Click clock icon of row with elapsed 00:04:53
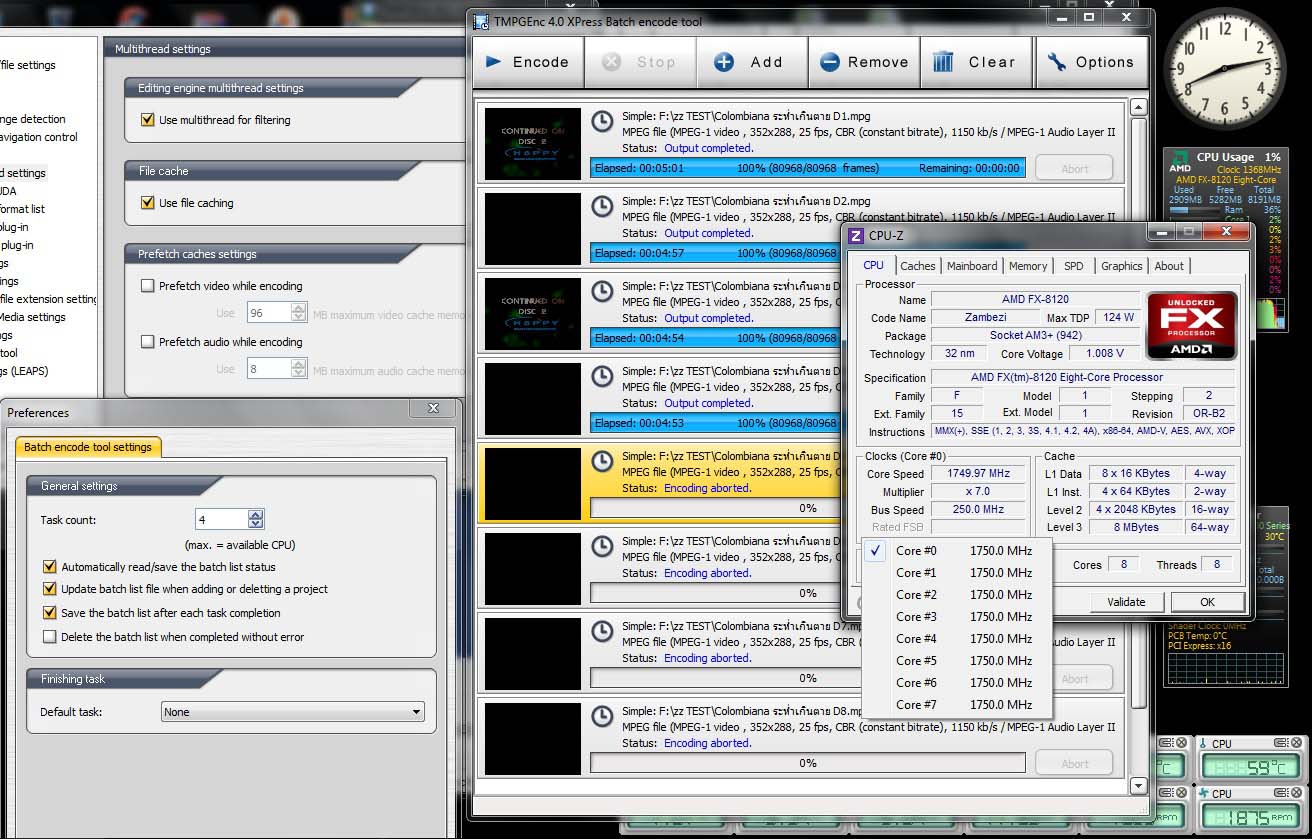The width and height of the screenshot is (1312, 839). 602,376
